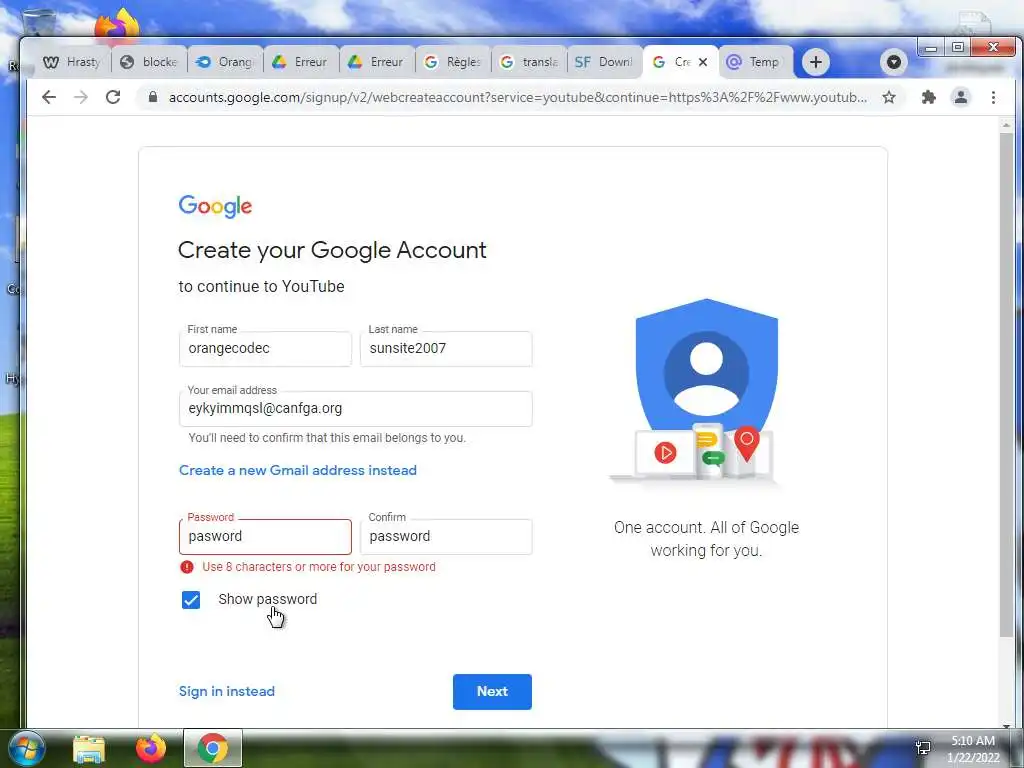This screenshot has height=768, width=1024.
Task: Click 'to continue to YouTube' text
Action: point(261,287)
